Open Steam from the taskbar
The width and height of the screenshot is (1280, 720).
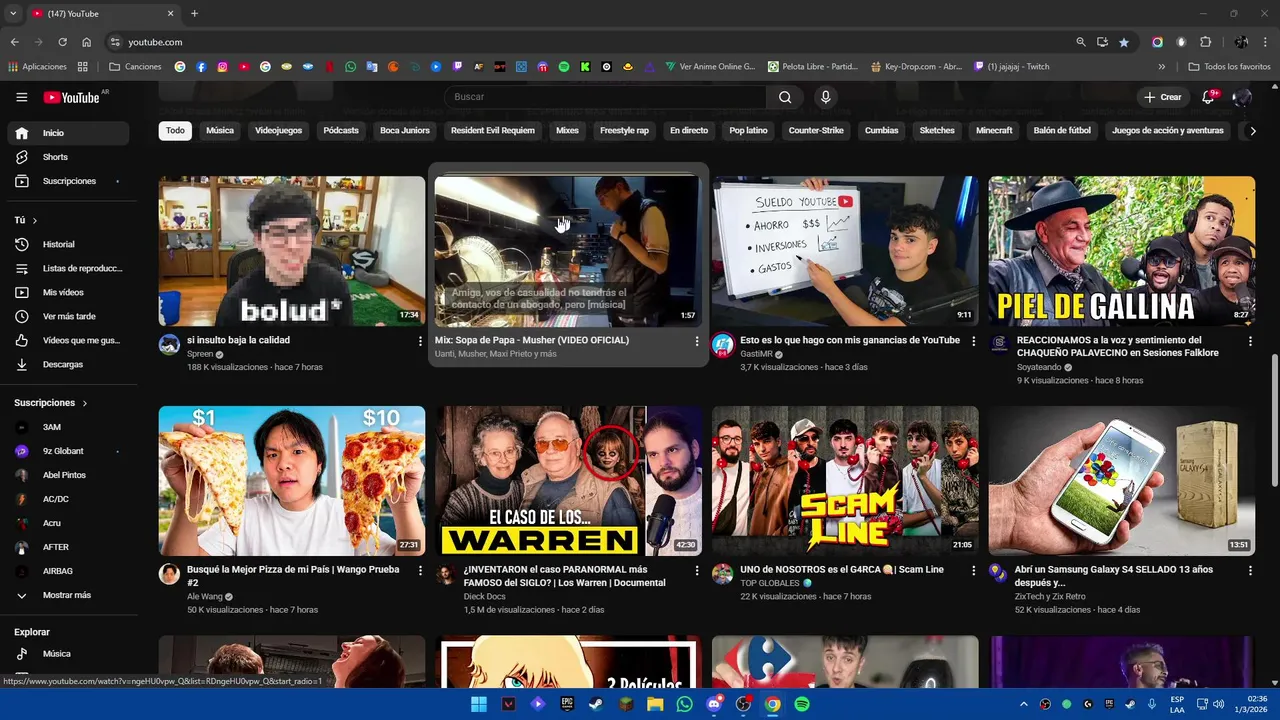pyautogui.click(x=597, y=704)
